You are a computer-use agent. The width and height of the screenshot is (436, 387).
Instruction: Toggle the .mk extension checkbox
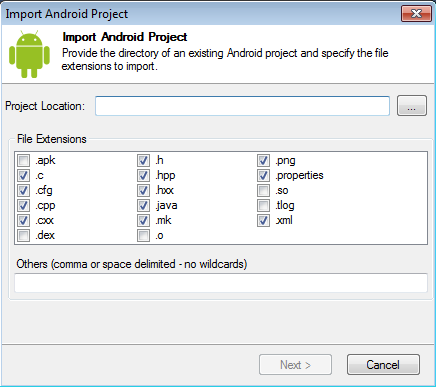[x=144, y=221]
